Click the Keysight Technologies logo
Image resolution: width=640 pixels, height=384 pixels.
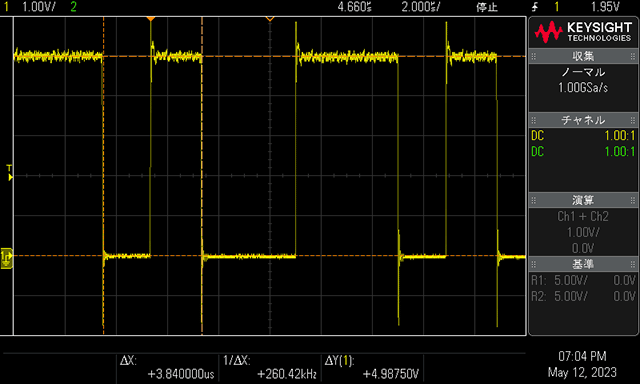point(583,32)
